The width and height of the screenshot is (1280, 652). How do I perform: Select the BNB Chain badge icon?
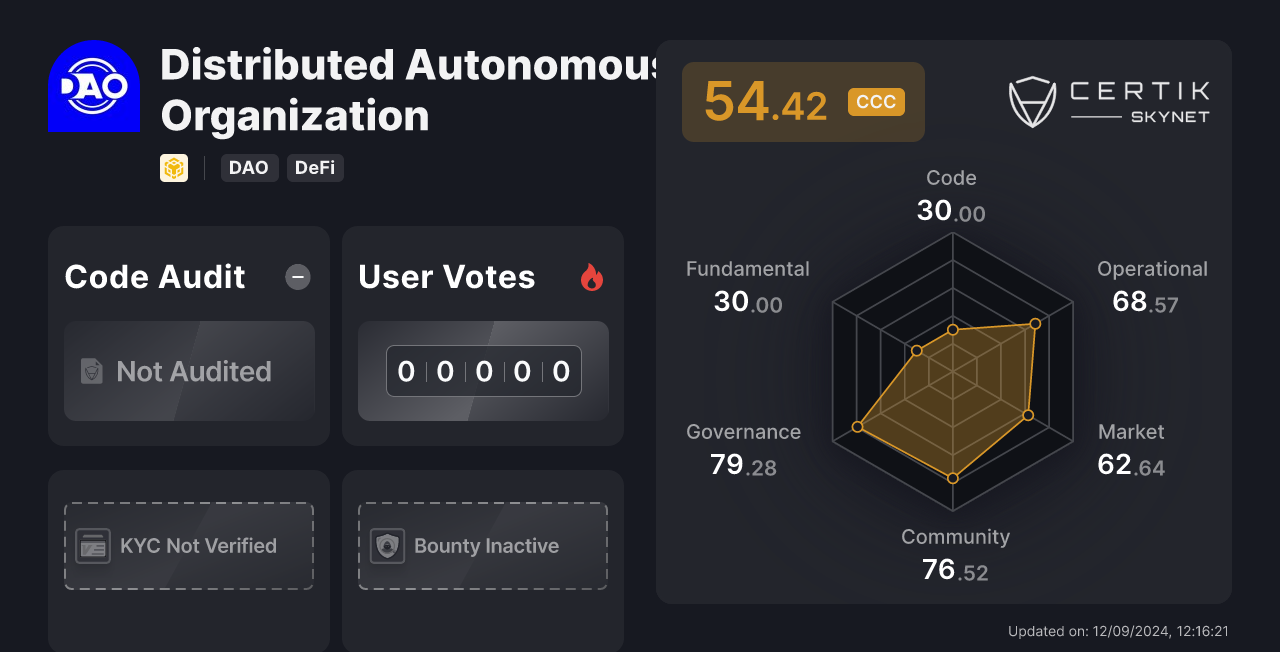[174, 167]
